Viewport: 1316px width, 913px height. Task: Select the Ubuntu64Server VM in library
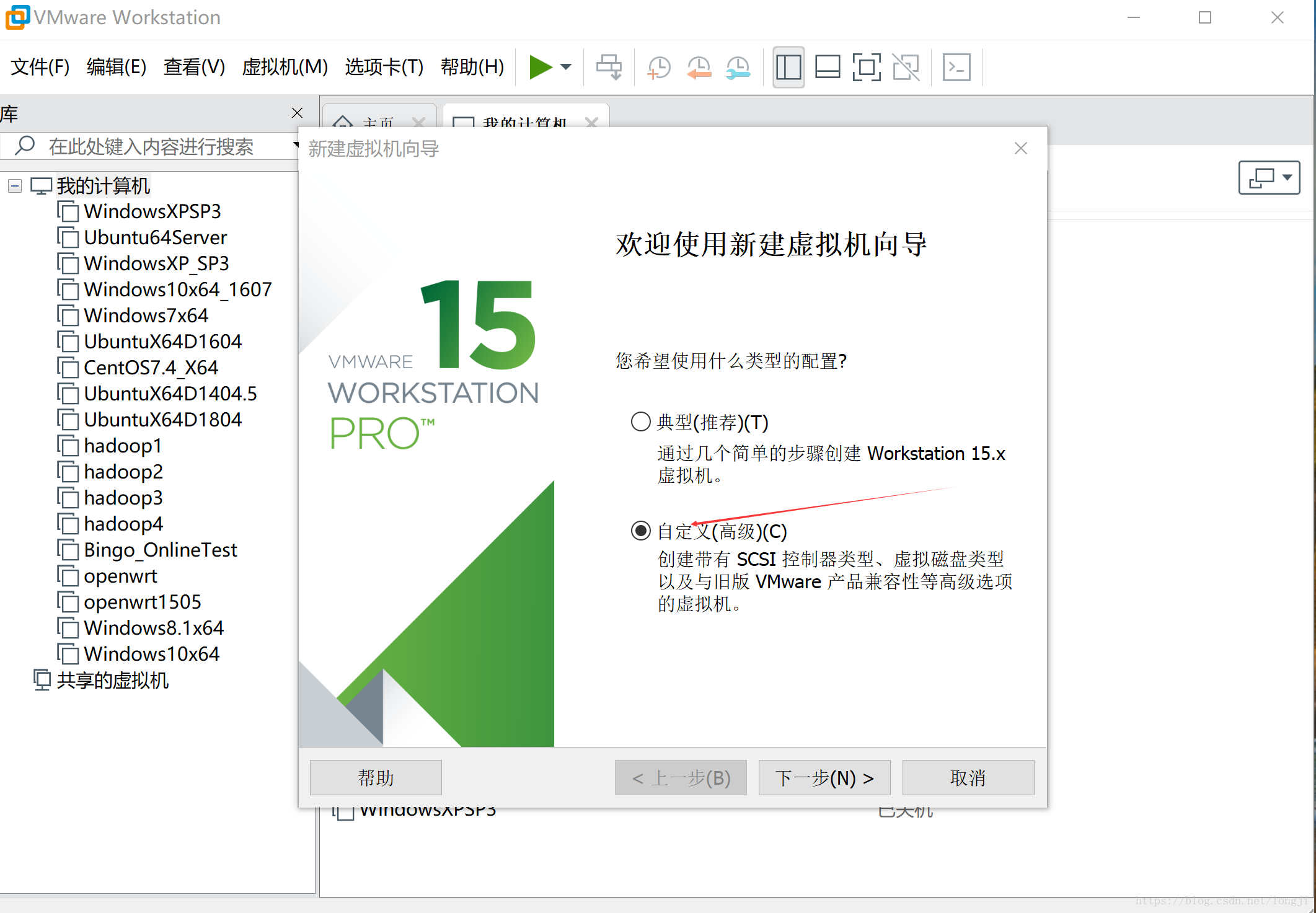155,237
